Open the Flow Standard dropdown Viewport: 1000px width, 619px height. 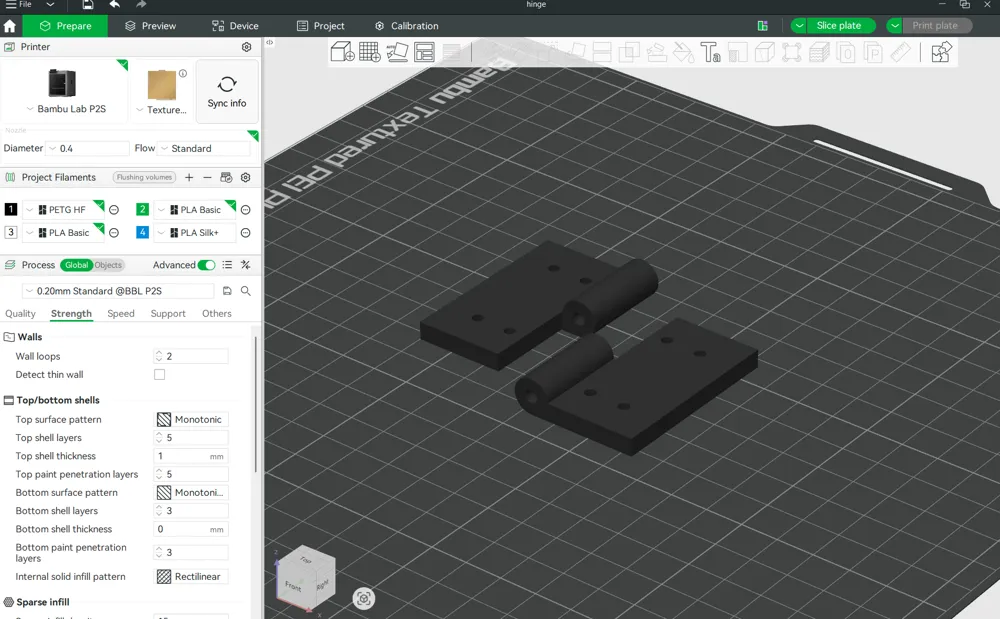(x=203, y=149)
